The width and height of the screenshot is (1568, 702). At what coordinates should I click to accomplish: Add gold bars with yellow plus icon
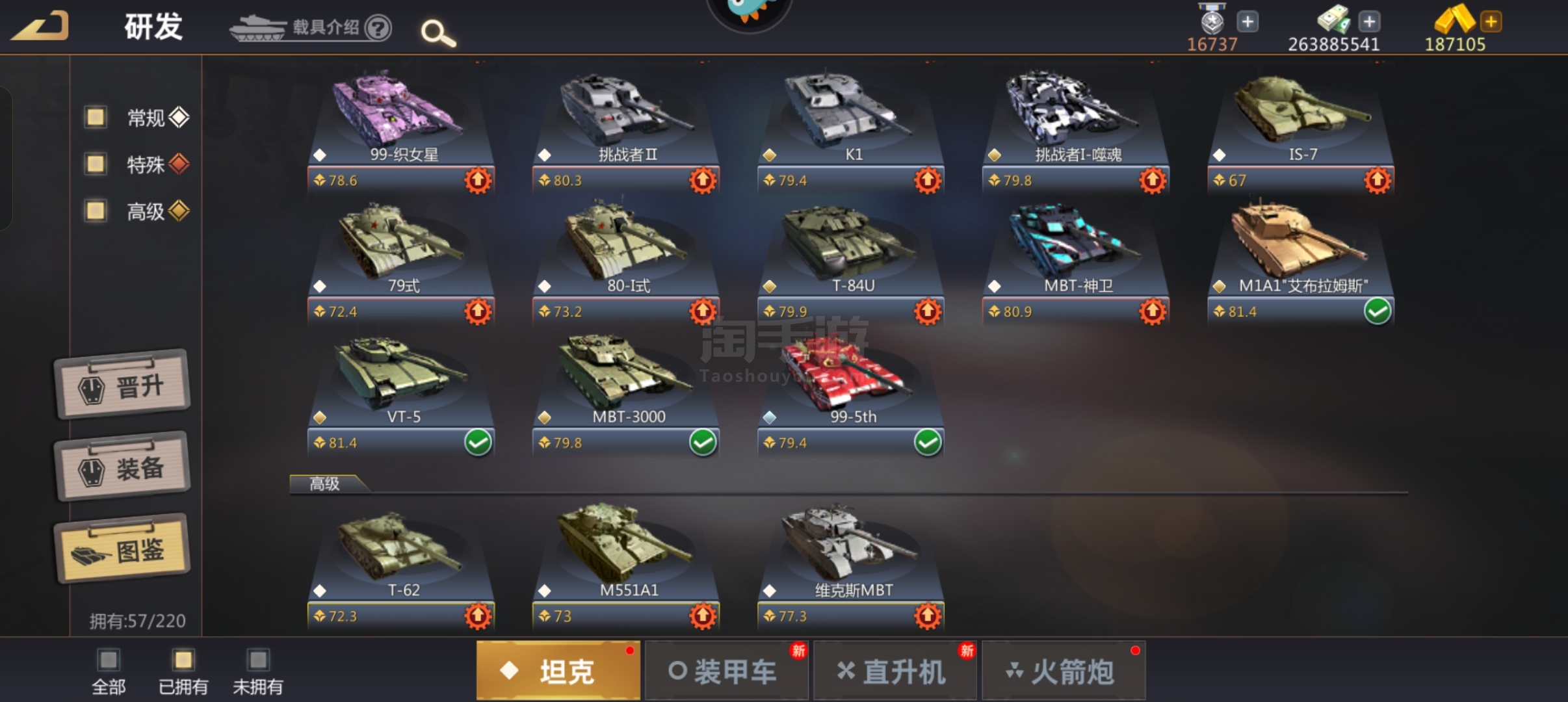tap(1491, 21)
